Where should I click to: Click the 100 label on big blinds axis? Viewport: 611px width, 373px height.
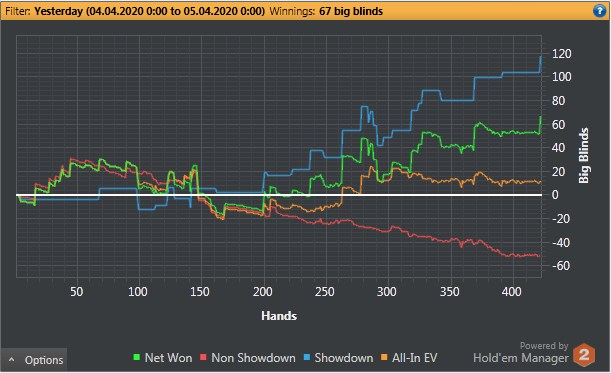click(562, 77)
